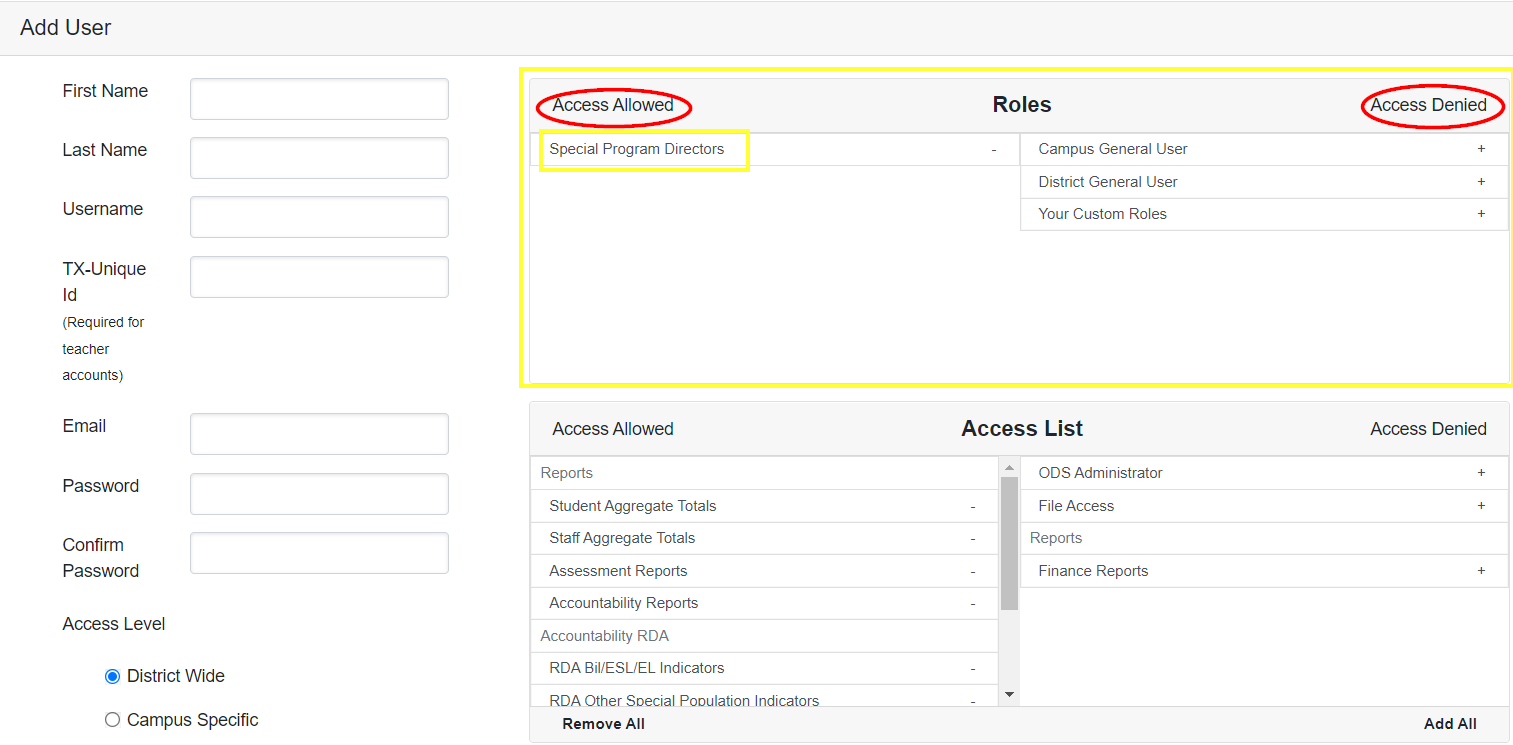Click Add All to grant all access
Screen dimensions: 1513x745
pos(1450,723)
